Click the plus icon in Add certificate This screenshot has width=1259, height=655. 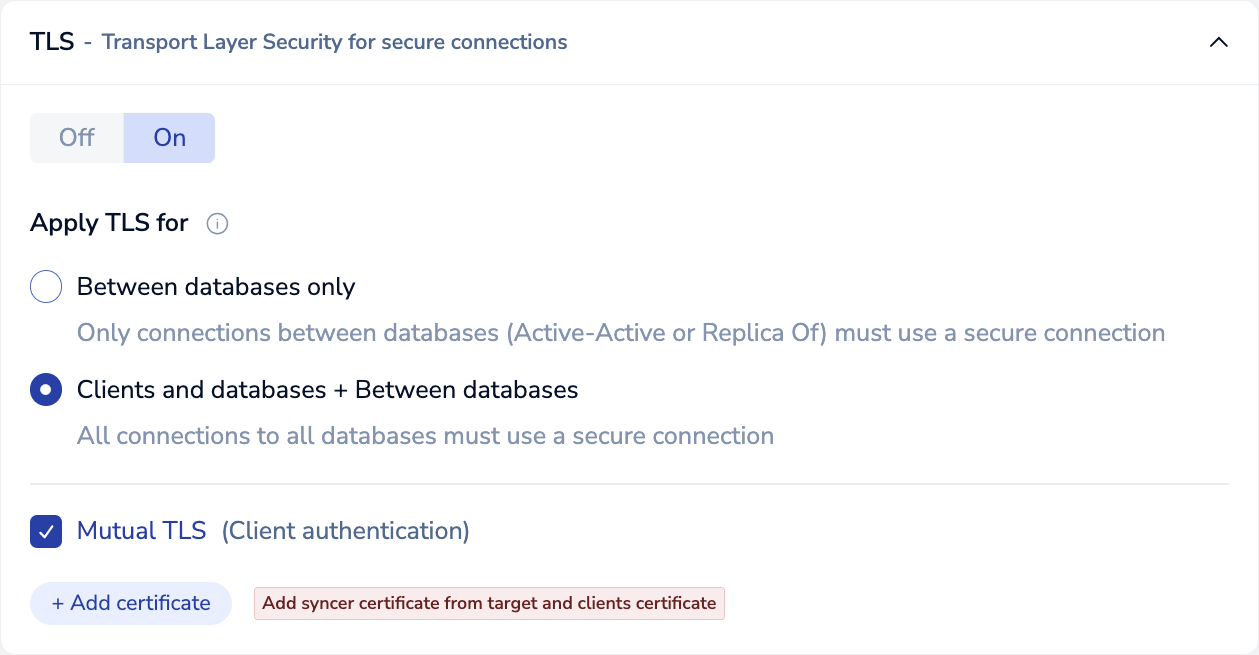[58, 604]
